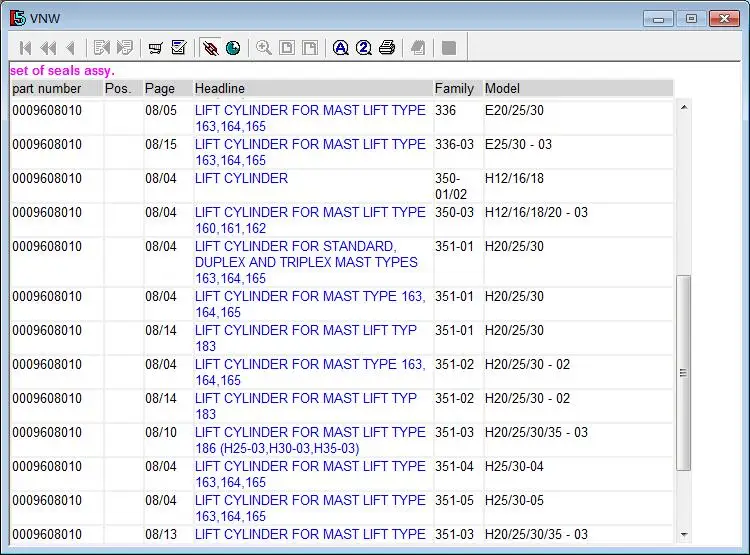Toggle the crossed-out link toolbar icon

coord(210,48)
